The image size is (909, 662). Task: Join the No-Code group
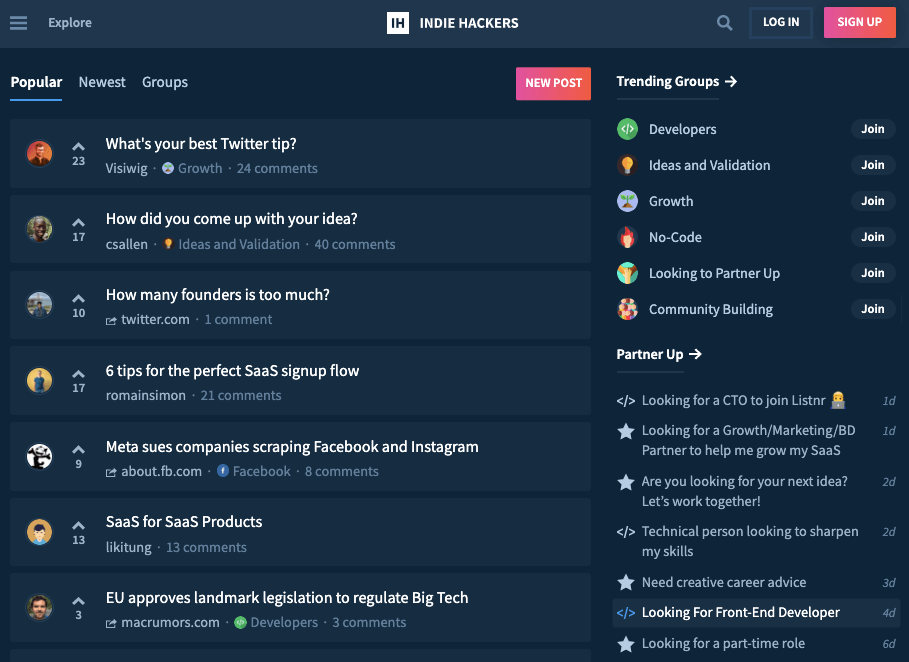tap(872, 237)
